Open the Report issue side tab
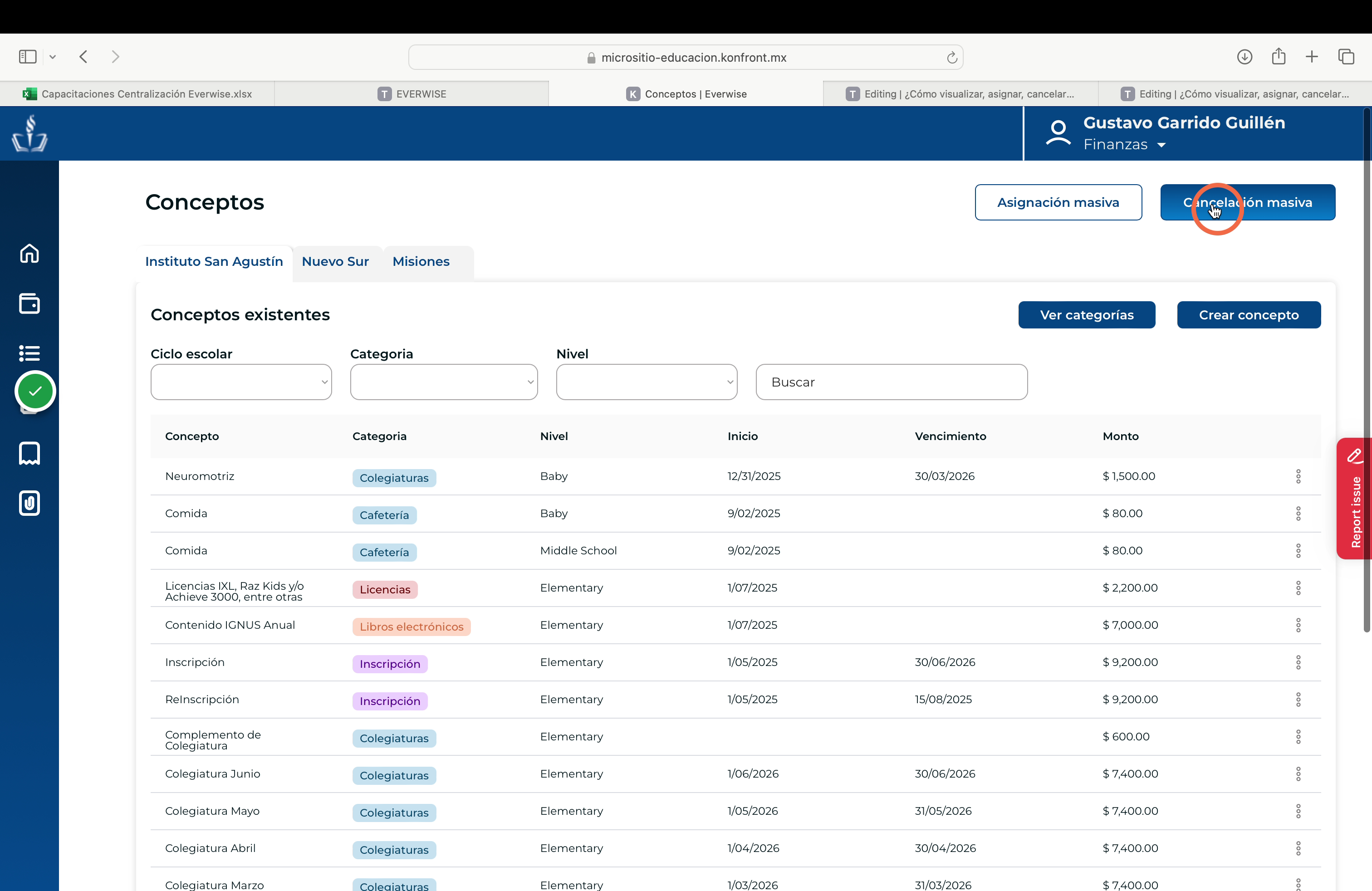 click(1353, 499)
